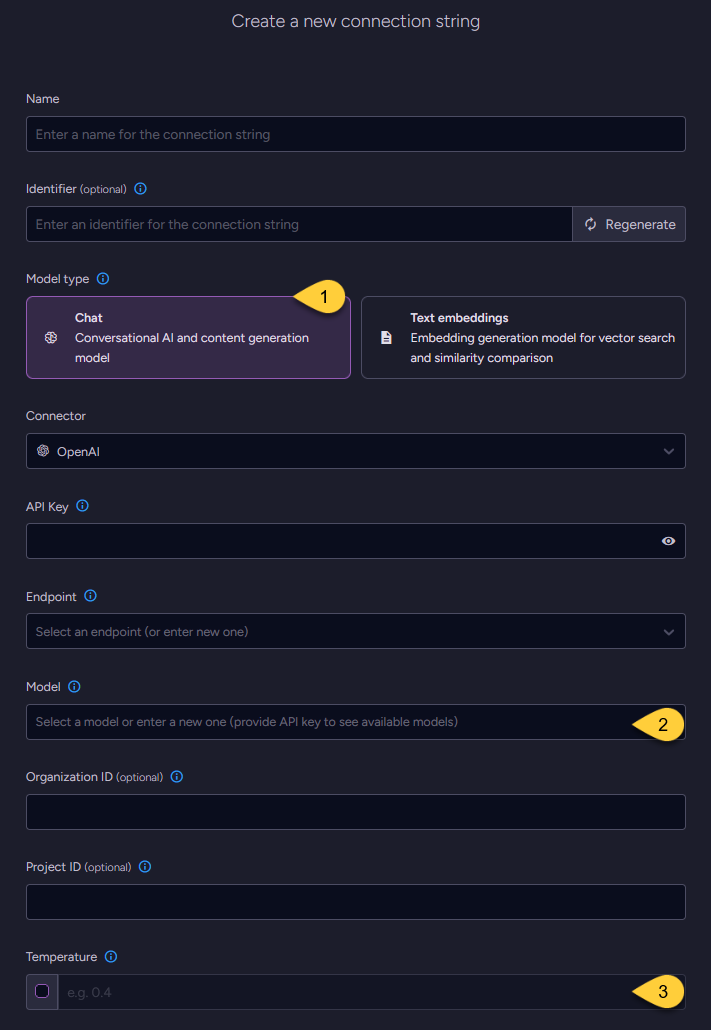Screen dimensions: 711x1030
Task: Open the info tooltip beside Identifier
Action: (x=140, y=188)
